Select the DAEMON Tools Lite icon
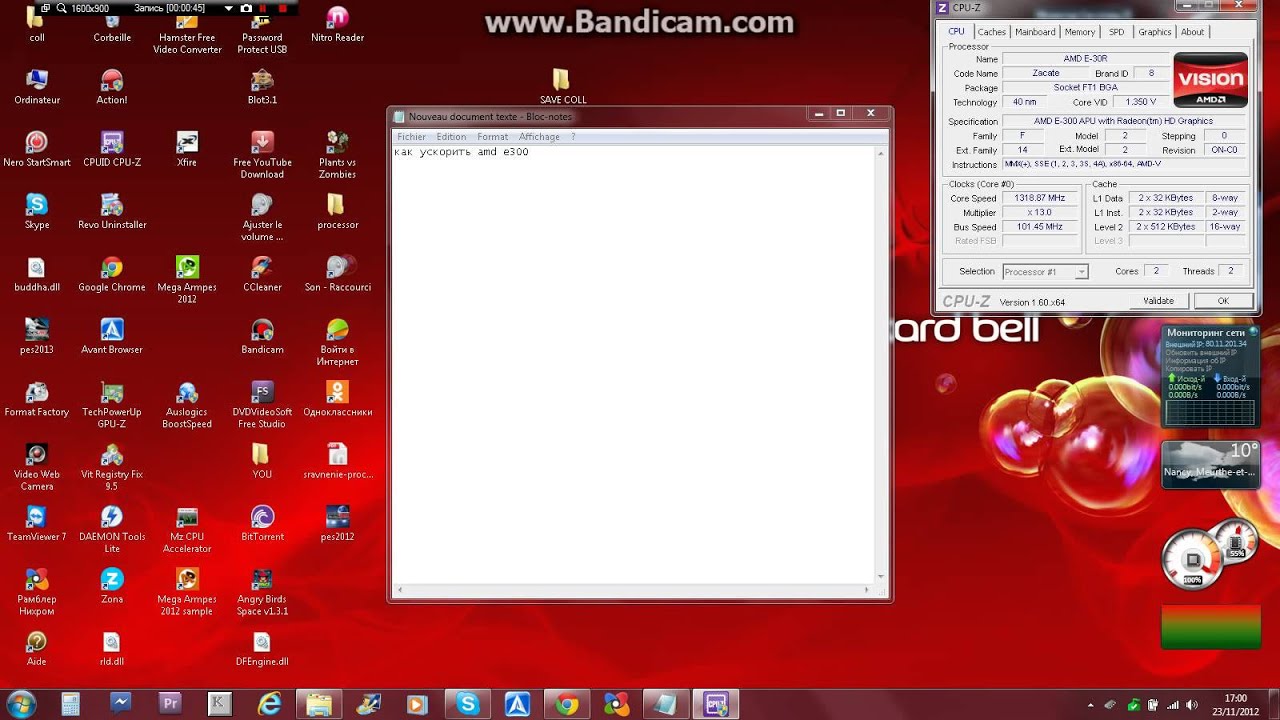Viewport: 1280px width, 720px height. [x=112, y=529]
